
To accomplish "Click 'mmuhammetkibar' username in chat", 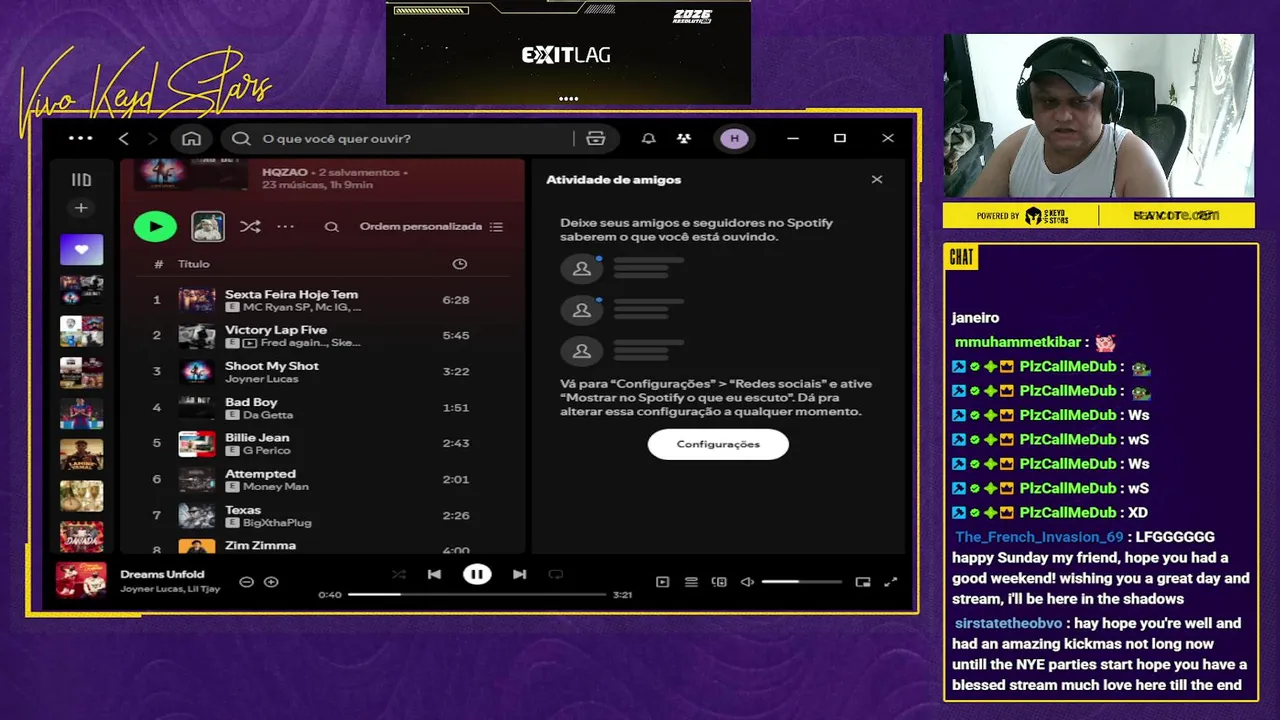I will pyautogui.click(x=1018, y=342).
